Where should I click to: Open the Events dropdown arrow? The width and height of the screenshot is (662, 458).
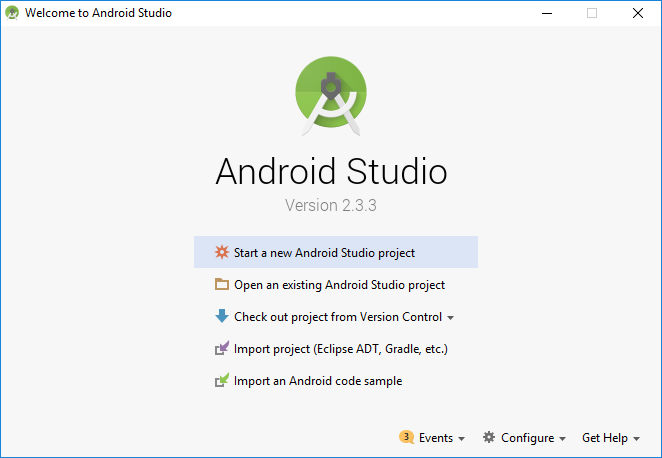coord(461,439)
